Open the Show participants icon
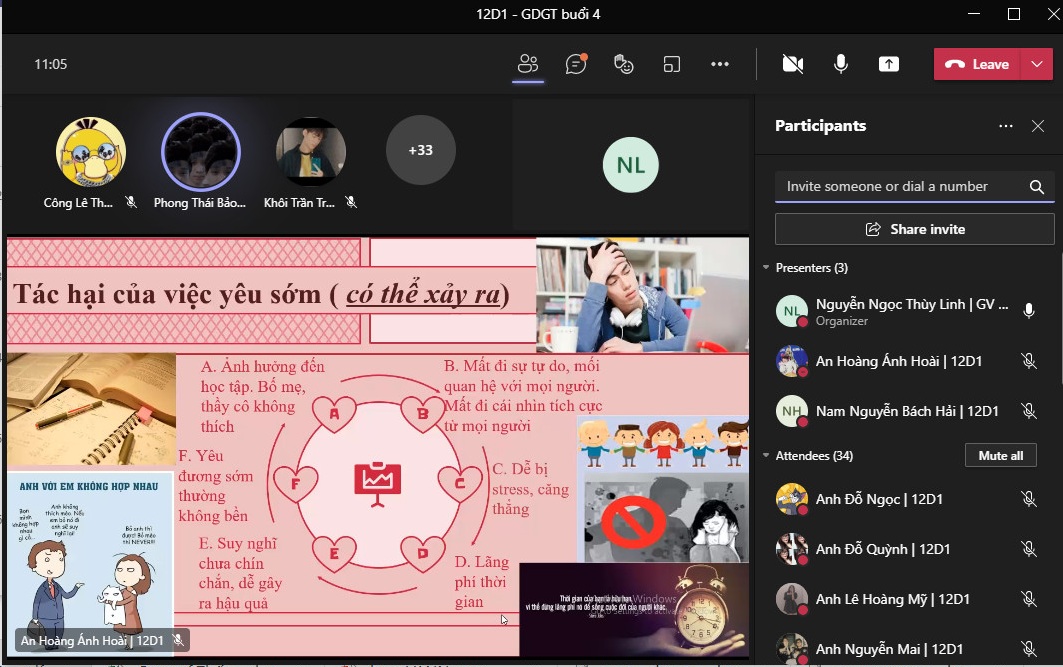Viewport: 1063px width, 667px height. tap(528, 64)
